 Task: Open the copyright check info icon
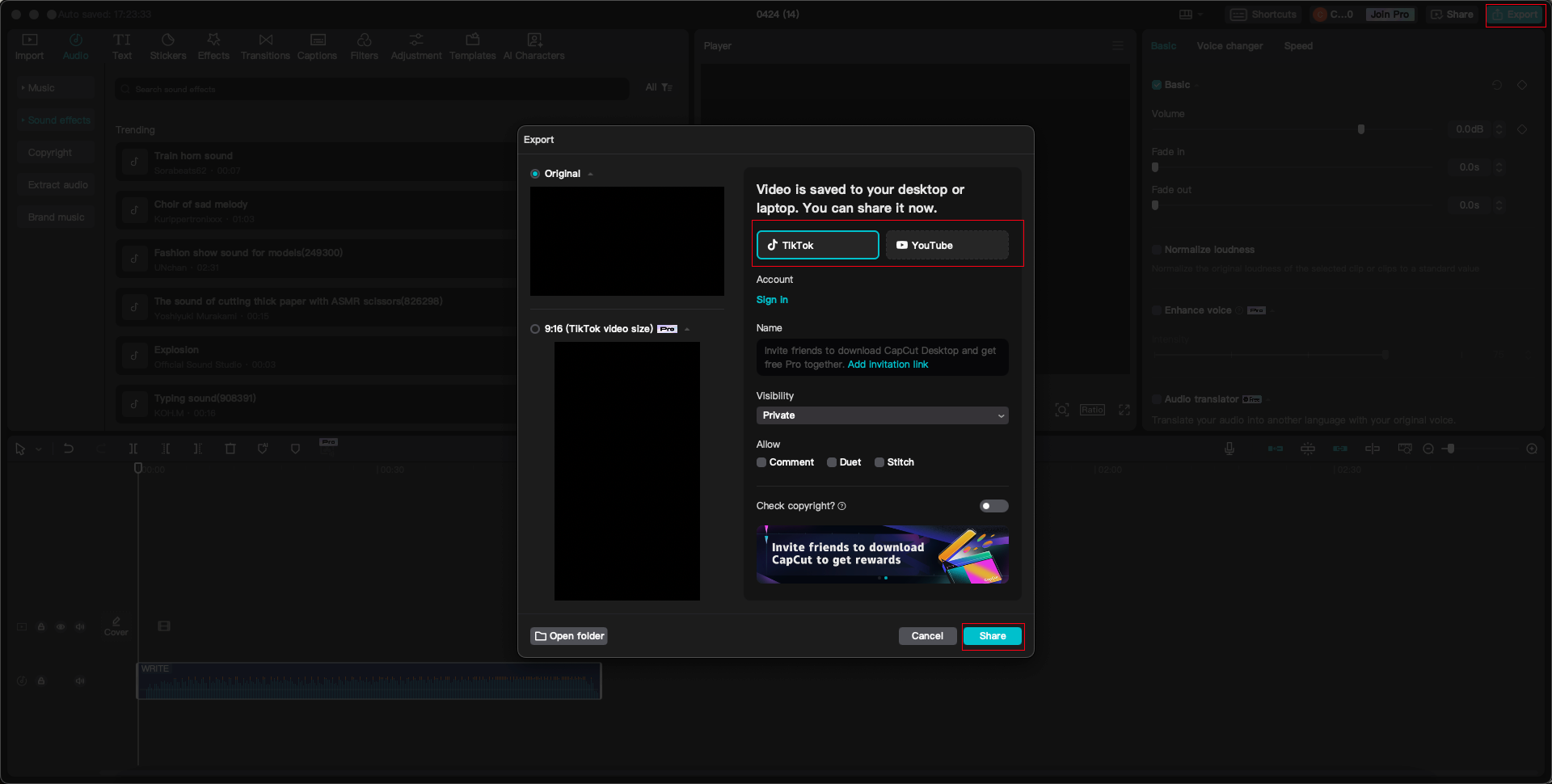pyautogui.click(x=842, y=506)
